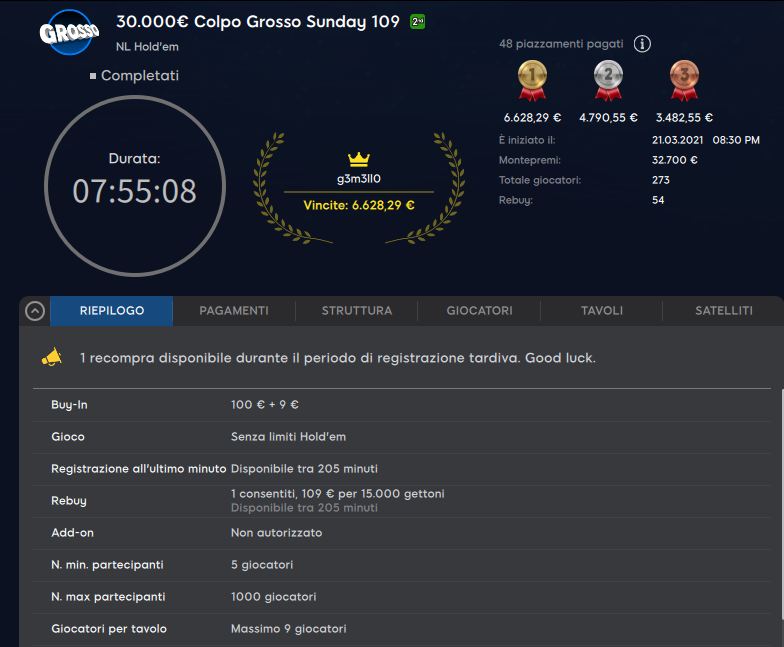The width and height of the screenshot is (784, 647).
Task: Click start time 08:30 PM
Action: 736,140
